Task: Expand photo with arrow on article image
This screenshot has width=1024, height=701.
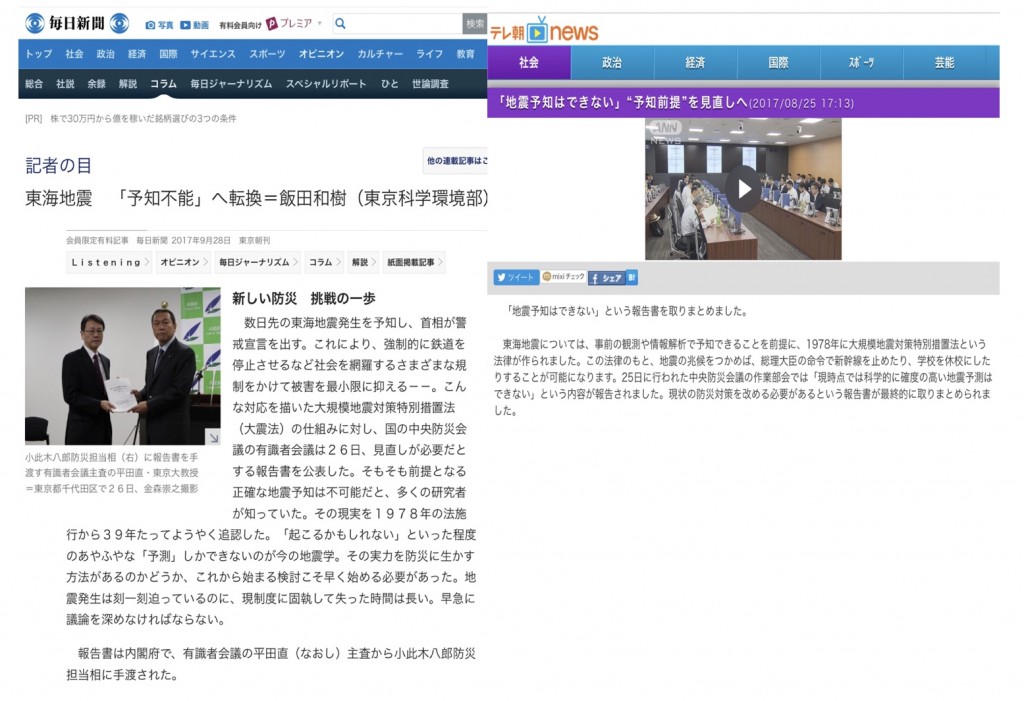Action: click(x=213, y=437)
